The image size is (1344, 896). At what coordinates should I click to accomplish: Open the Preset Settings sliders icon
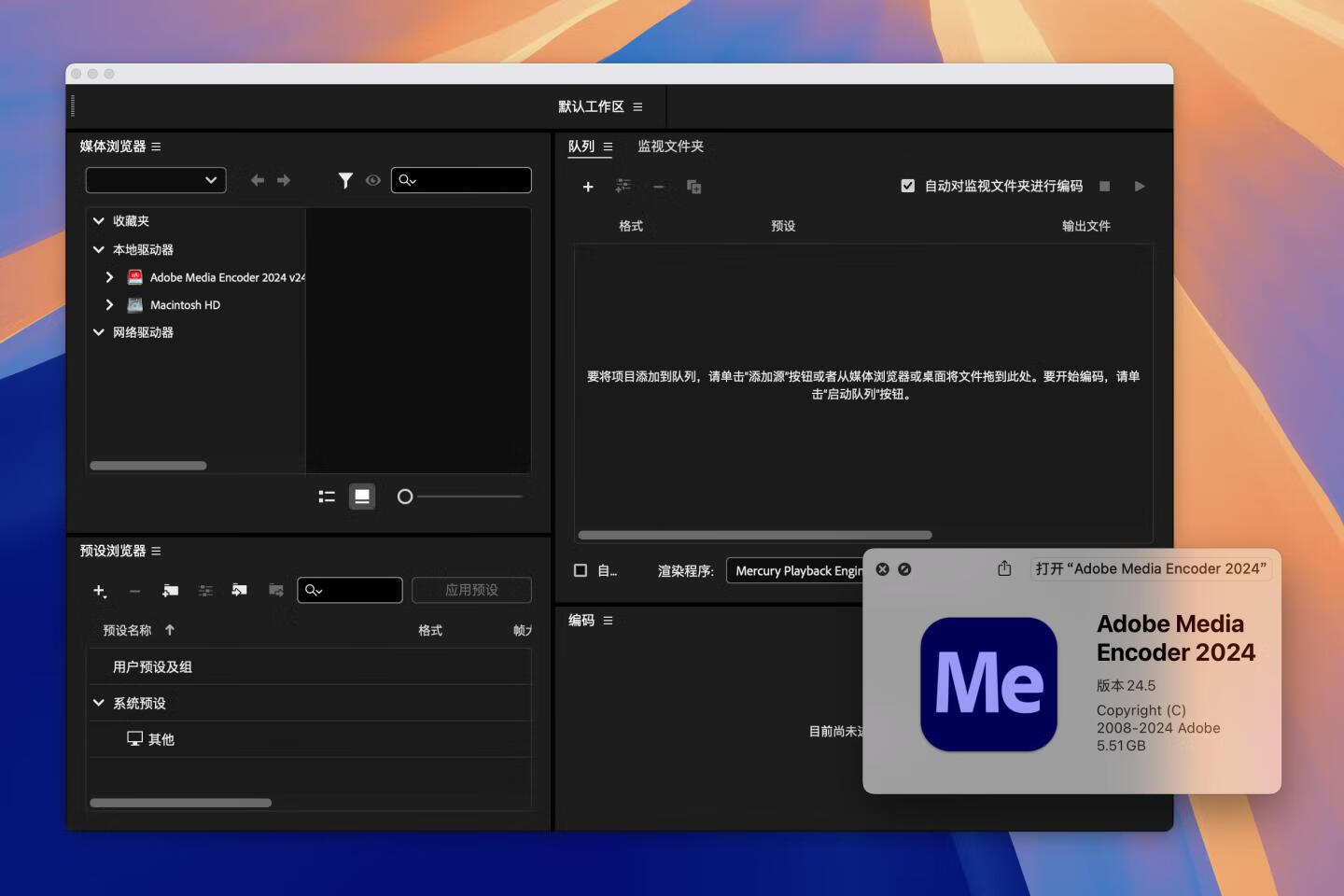point(205,590)
